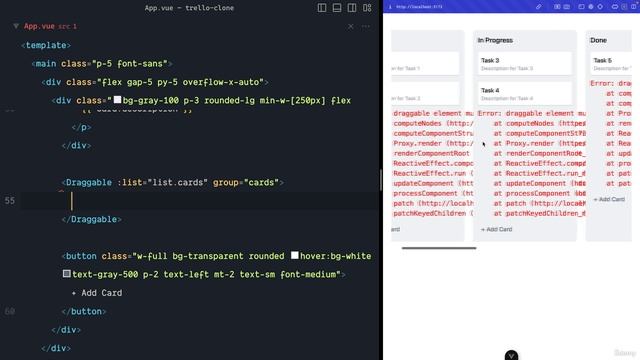The image size is (640, 360).
Task: Click the '+ Add Card' text in code
Action: click(x=97, y=293)
